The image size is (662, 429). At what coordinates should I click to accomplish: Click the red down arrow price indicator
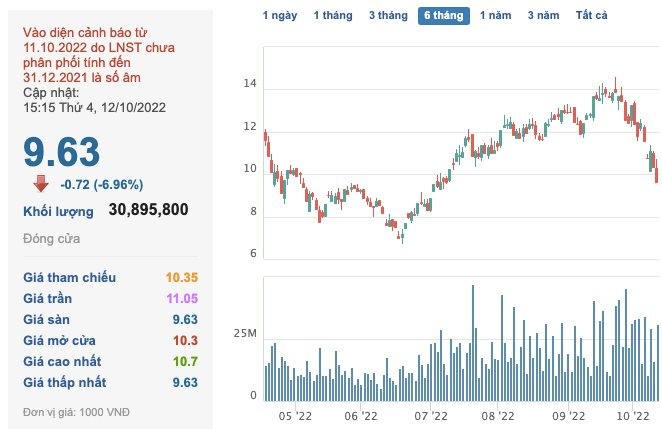pyautogui.click(x=41, y=183)
